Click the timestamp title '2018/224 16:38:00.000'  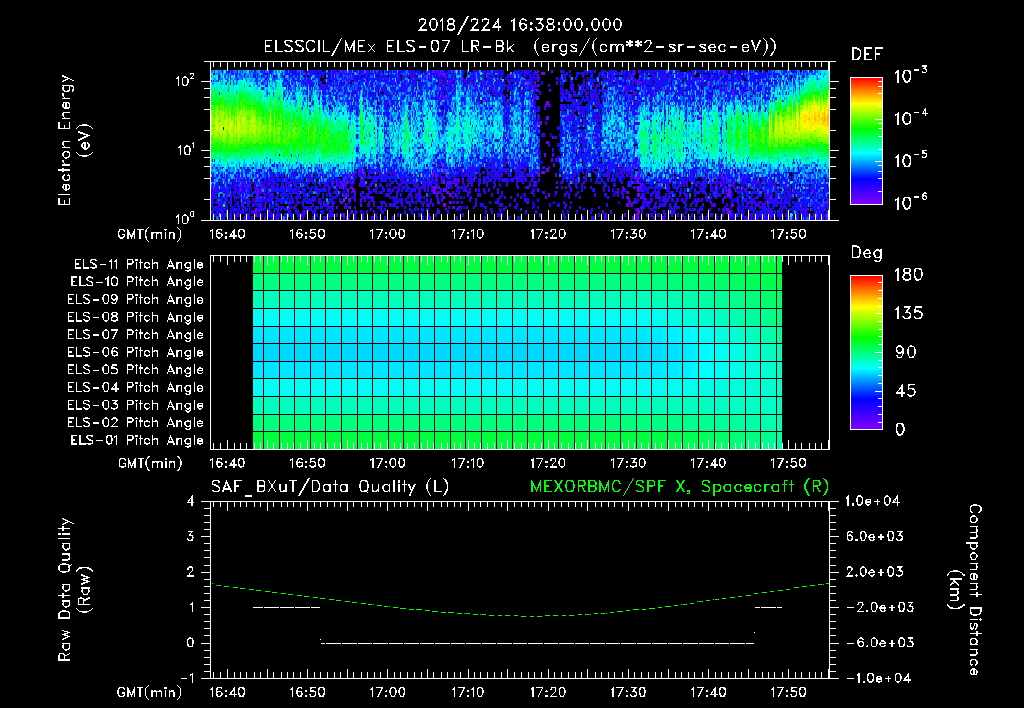(520, 25)
